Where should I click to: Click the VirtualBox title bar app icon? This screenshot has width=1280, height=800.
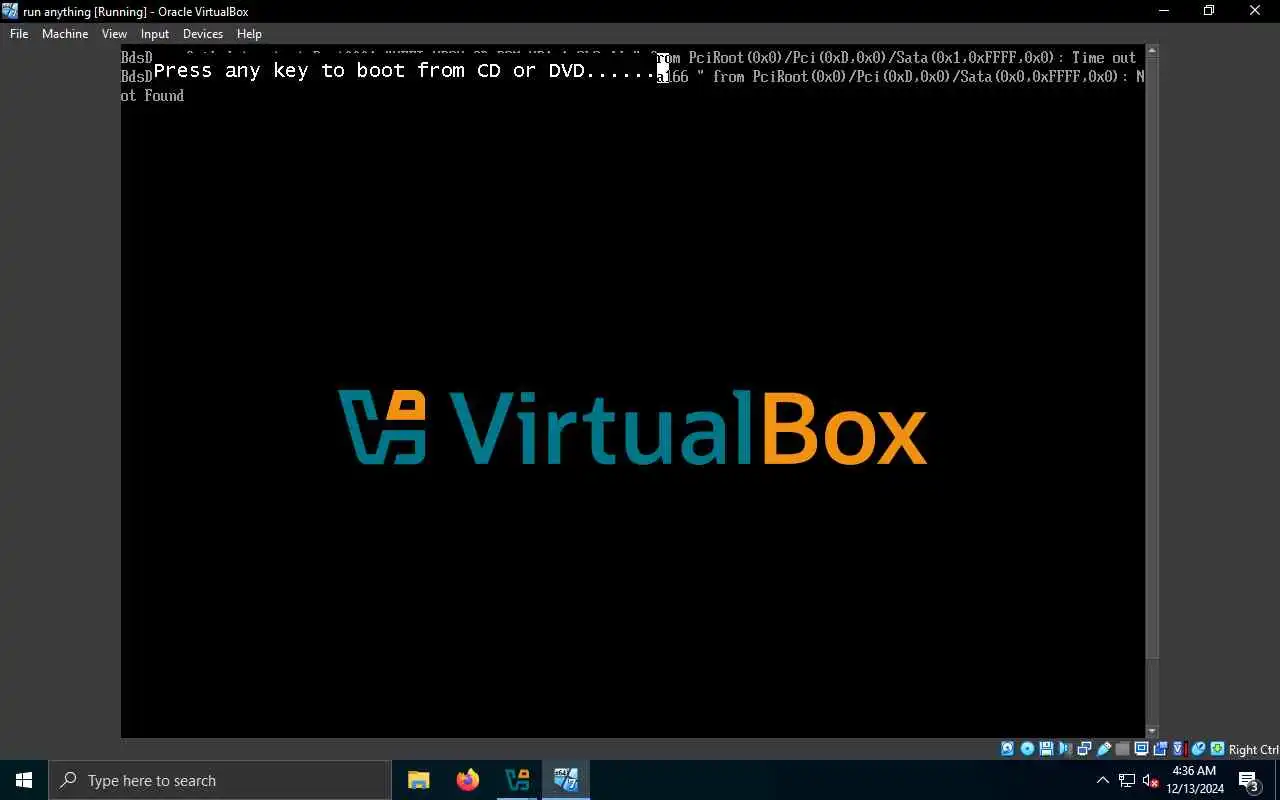[x=10, y=11]
